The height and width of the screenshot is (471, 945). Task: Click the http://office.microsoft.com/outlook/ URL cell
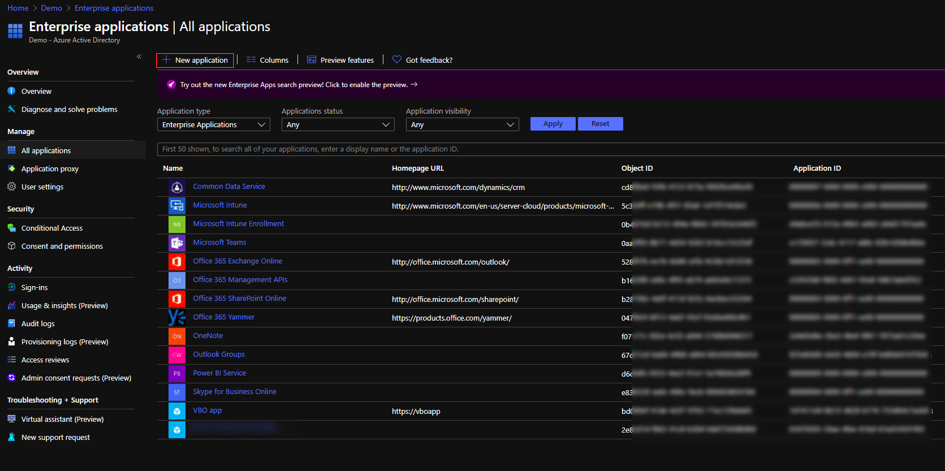click(451, 262)
